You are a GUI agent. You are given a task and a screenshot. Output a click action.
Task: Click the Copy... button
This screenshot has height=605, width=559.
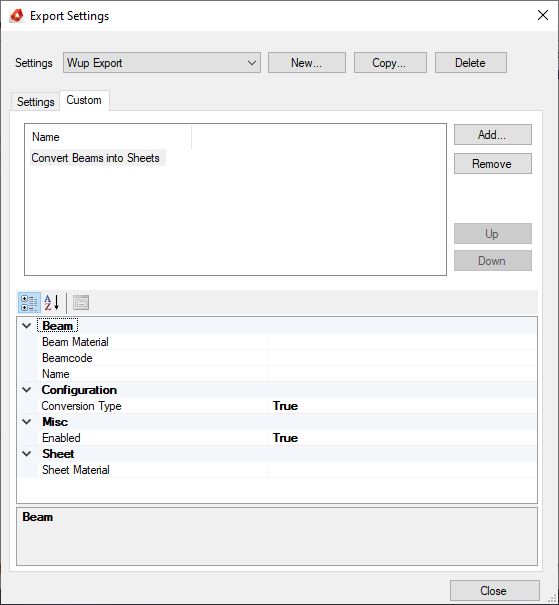390,63
